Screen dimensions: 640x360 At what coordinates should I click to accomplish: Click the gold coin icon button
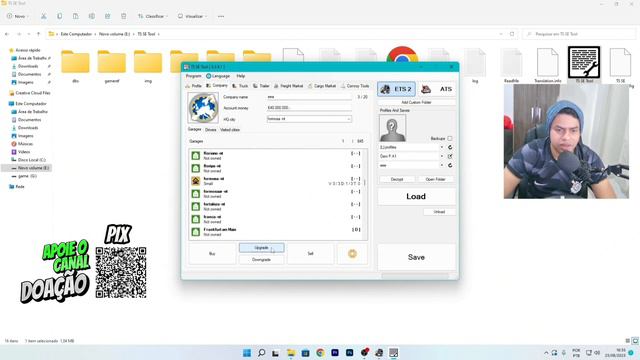[x=352, y=254]
